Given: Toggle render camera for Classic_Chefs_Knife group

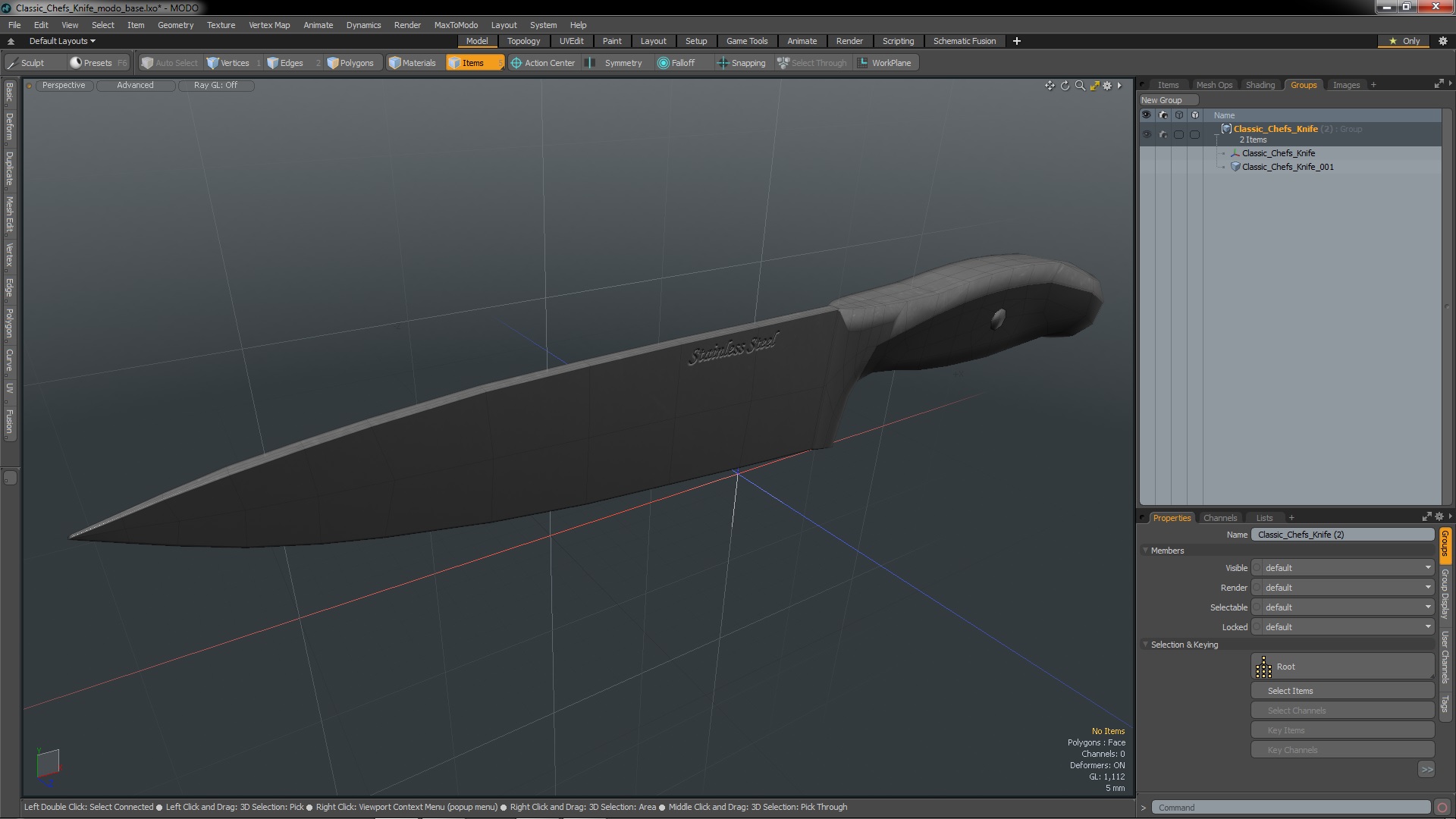Looking at the screenshot, I should click(x=1163, y=134).
